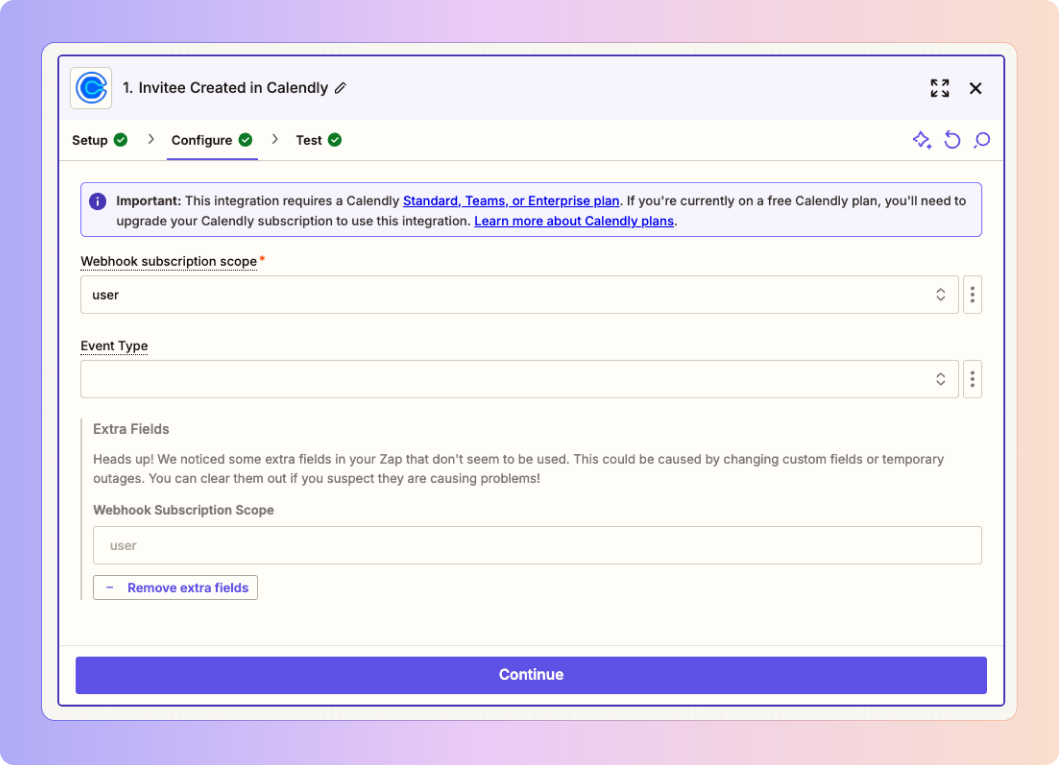Click Remove extra fields button
Image resolution: width=1059 pixels, height=765 pixels.
176,587
